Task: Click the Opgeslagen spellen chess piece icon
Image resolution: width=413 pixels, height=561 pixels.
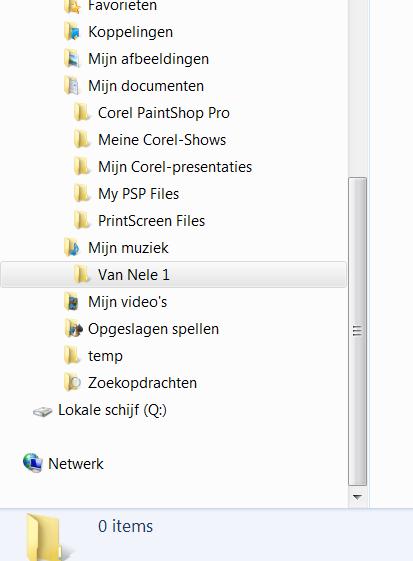Action: (73, 329)
